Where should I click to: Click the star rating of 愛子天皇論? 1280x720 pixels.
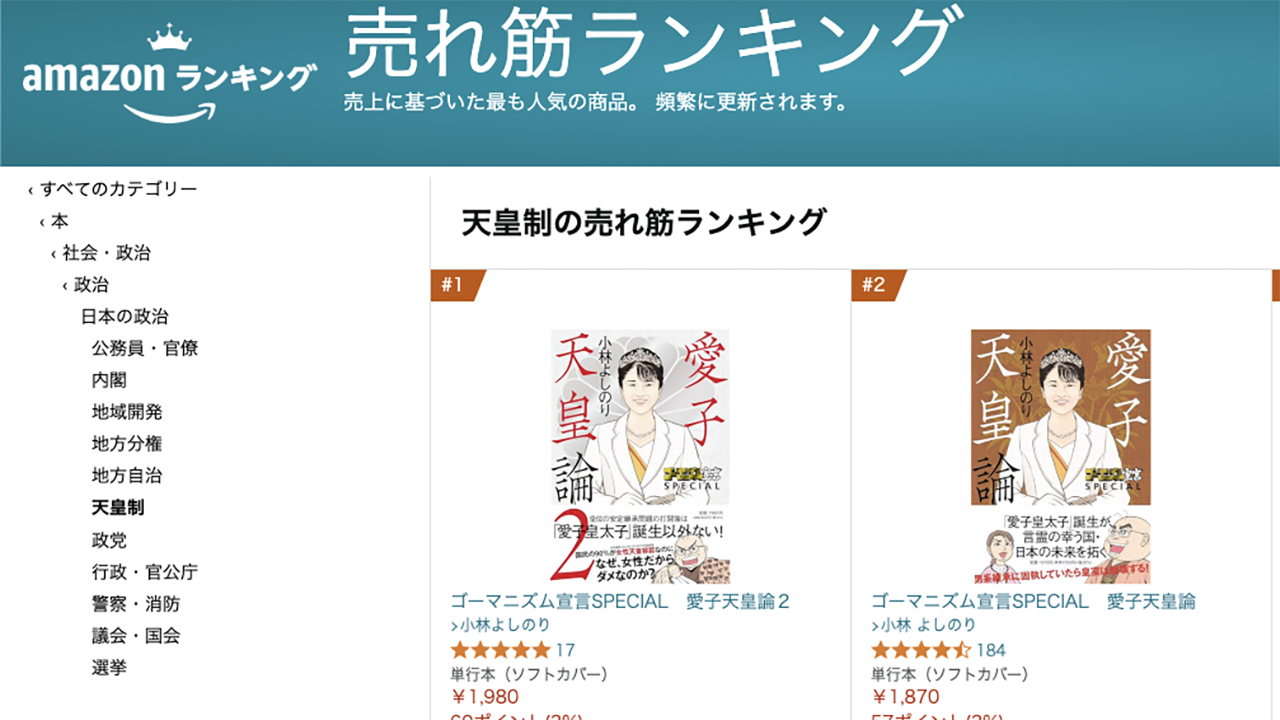pos(921,650)
